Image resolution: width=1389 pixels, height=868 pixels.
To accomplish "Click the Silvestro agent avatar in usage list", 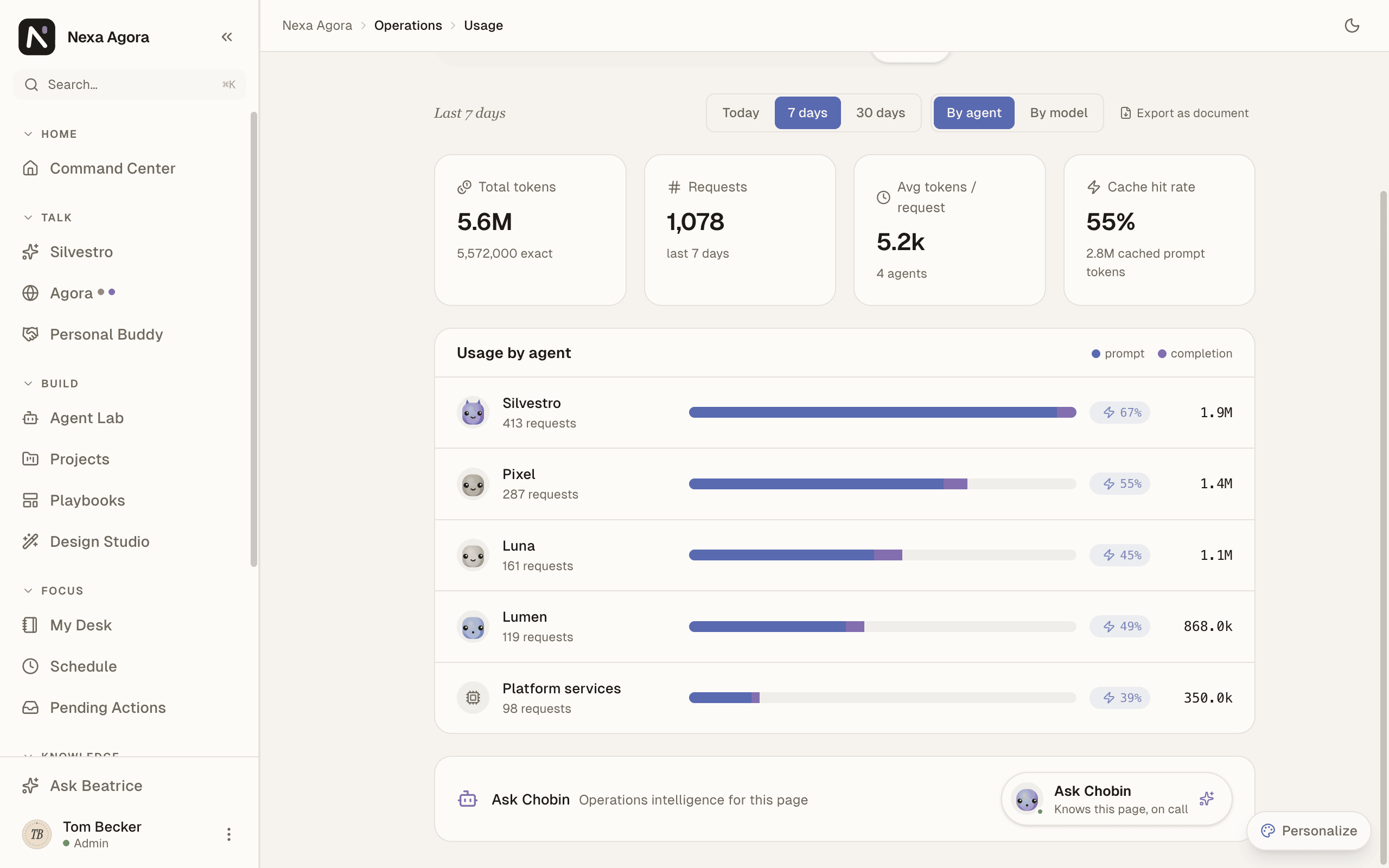I will tap(473, 412).
